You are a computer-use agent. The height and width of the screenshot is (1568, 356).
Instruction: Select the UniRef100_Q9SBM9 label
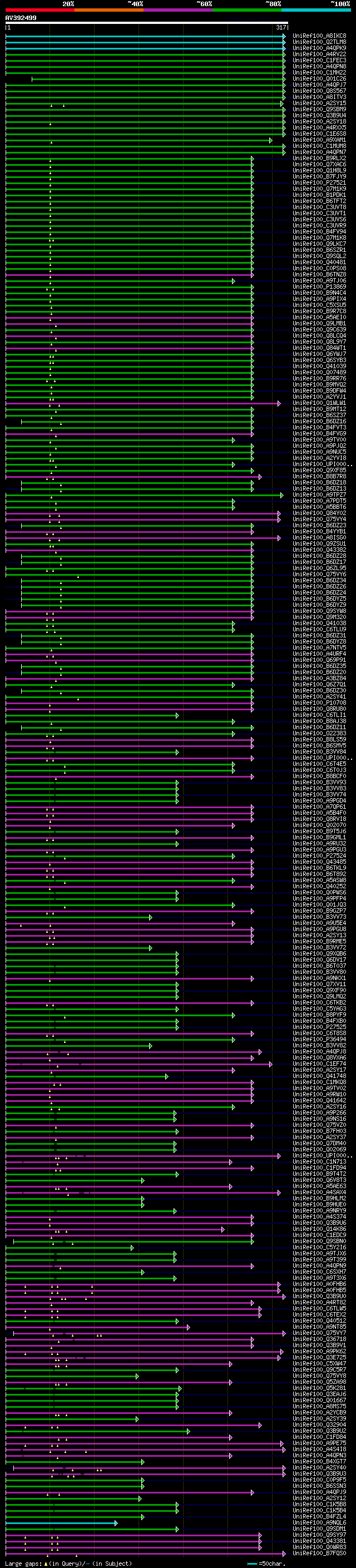319,109
